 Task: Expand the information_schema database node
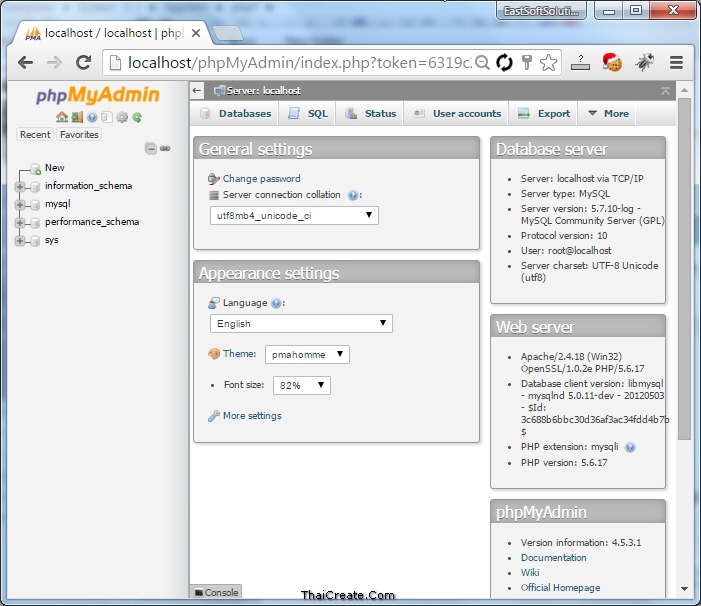[20, 186]
